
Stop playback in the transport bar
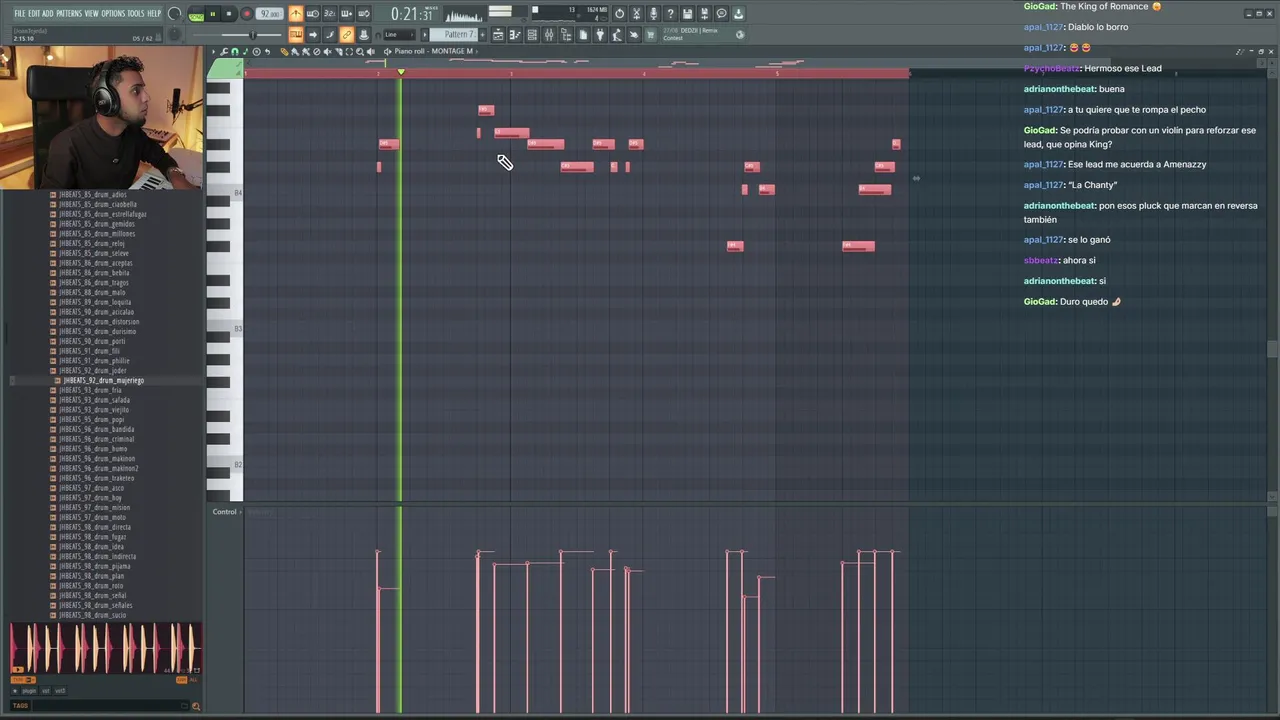click(x=229, y=14)
